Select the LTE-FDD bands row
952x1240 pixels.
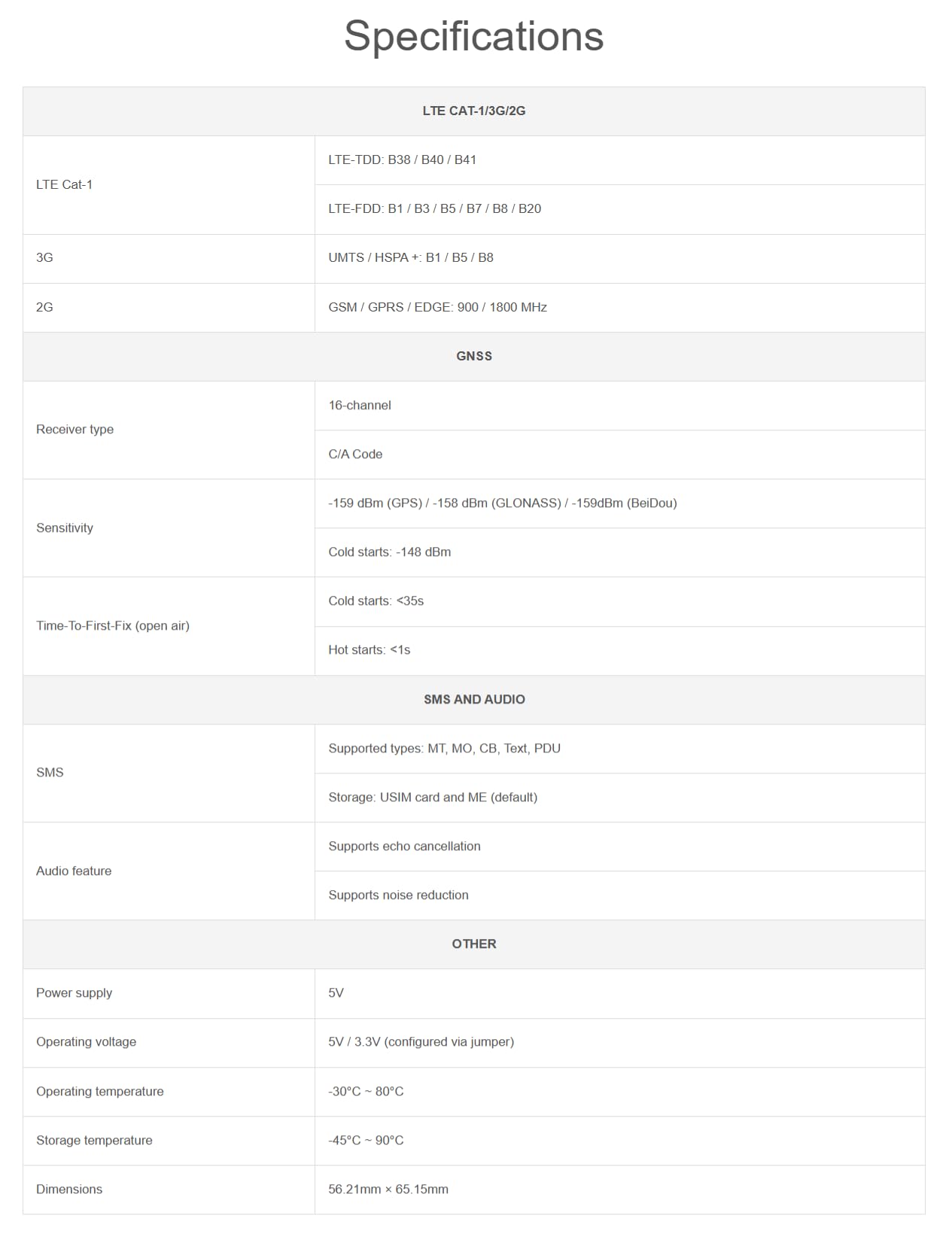tap(620, 209)
